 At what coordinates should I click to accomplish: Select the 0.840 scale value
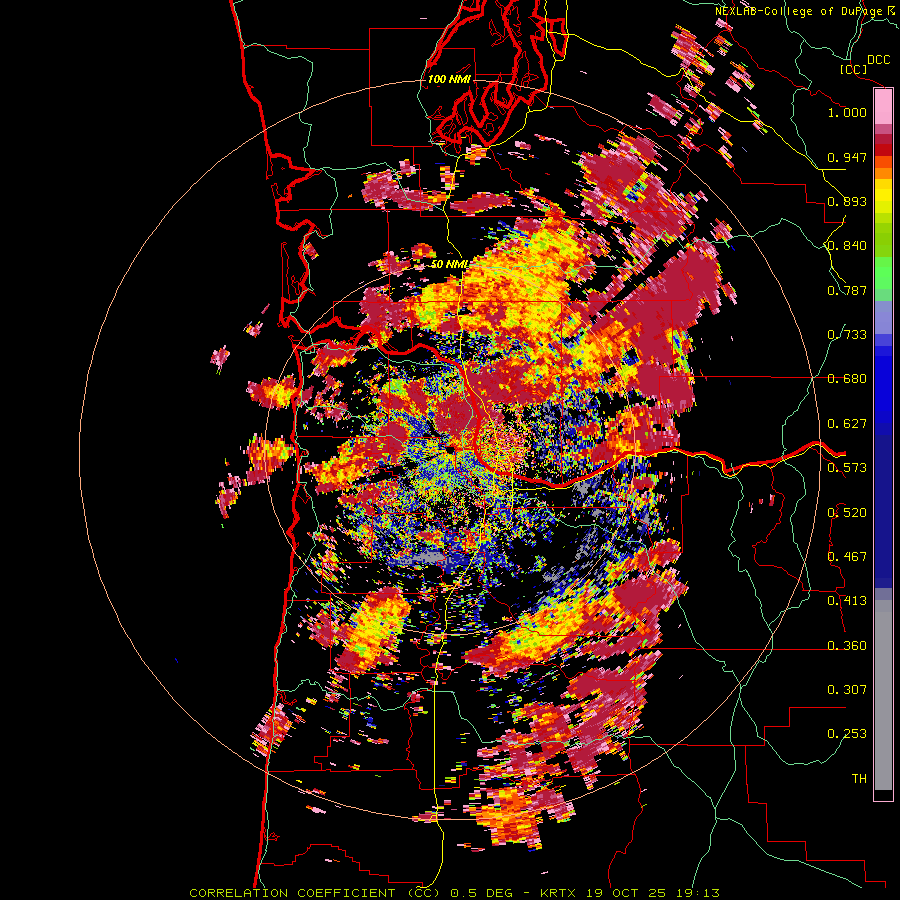[x=847, y=246]
